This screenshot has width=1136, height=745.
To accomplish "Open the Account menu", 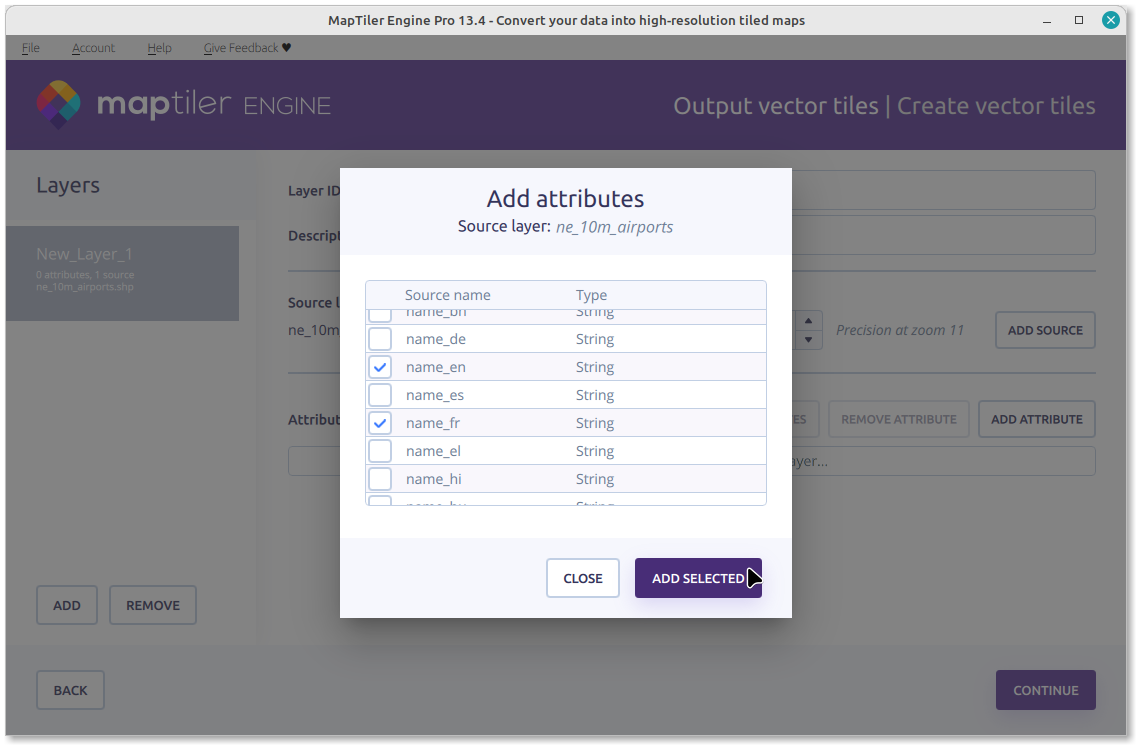I will tap(93, 48).
